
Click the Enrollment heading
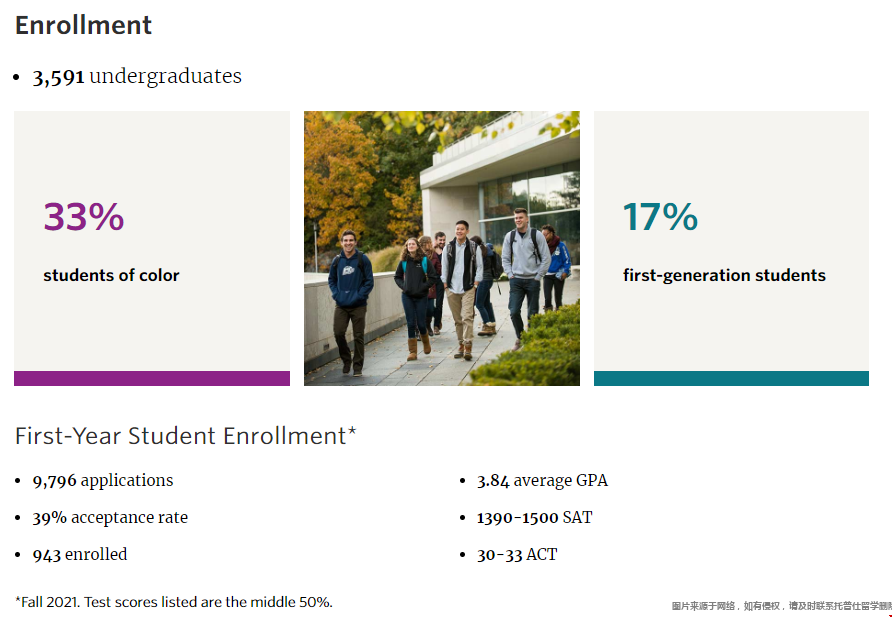pyautogui.click(x=83, y=26)
